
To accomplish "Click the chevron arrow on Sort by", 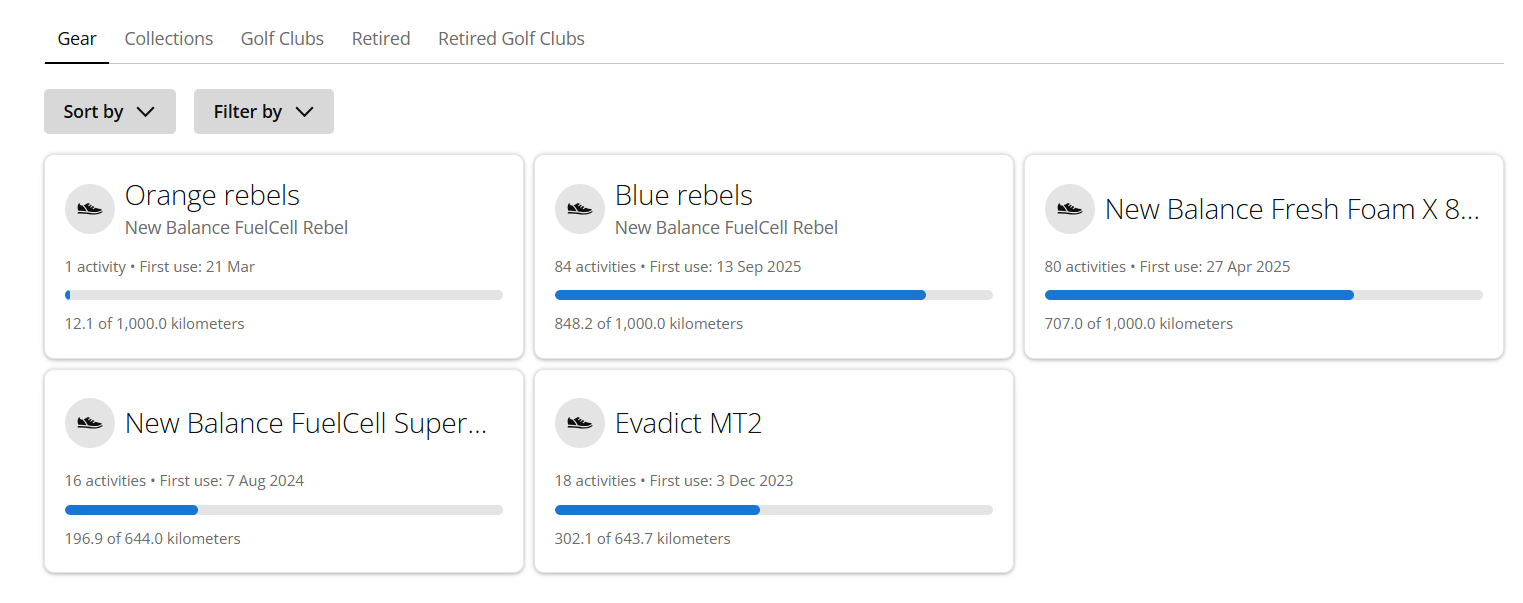I will (x=145, y=112).
